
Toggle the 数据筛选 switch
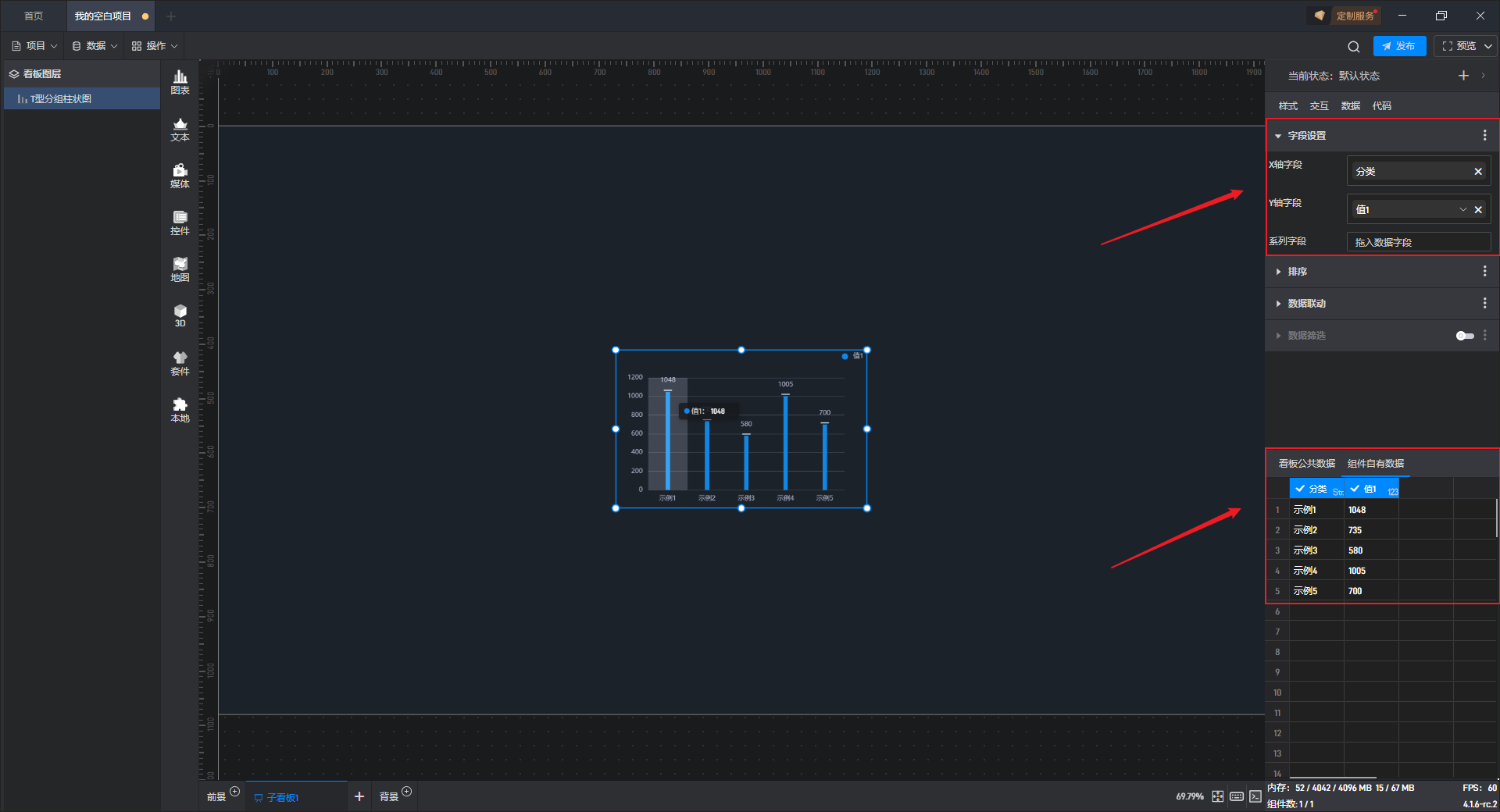(x=1465, y=336)
